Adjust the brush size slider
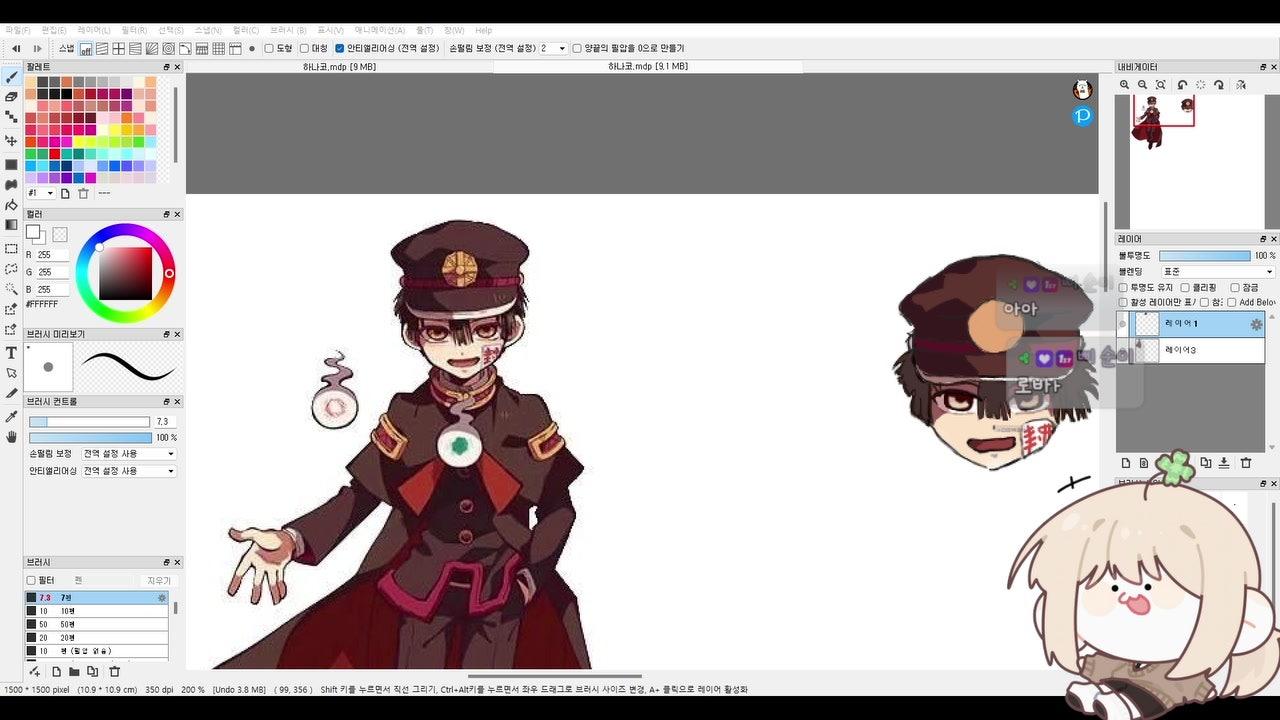 point(89,422)
